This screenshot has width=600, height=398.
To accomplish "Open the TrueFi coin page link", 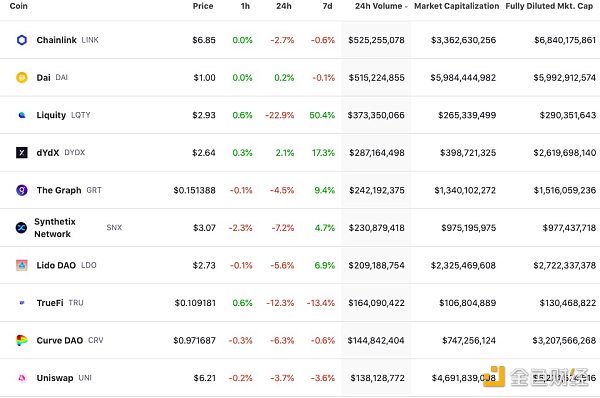I will point(50,303).
